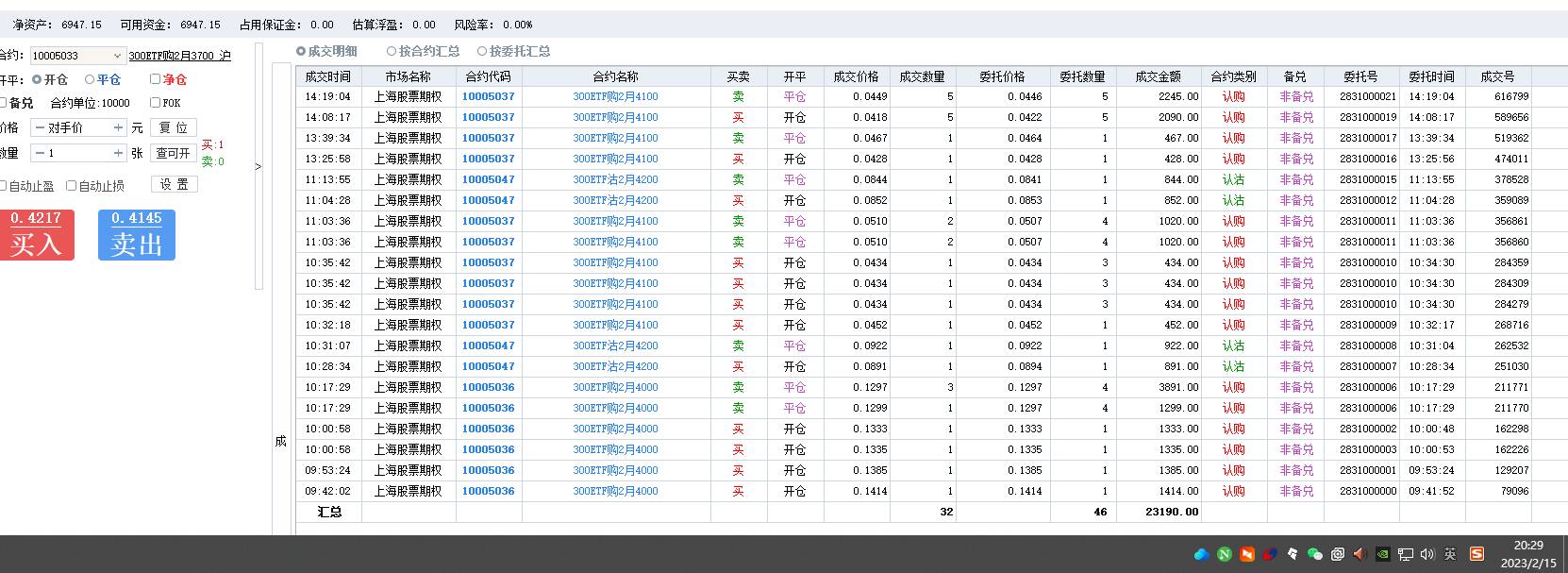Sort by the 成交价格 column header
Screen dimensions: 1568x573
[856, 76]
